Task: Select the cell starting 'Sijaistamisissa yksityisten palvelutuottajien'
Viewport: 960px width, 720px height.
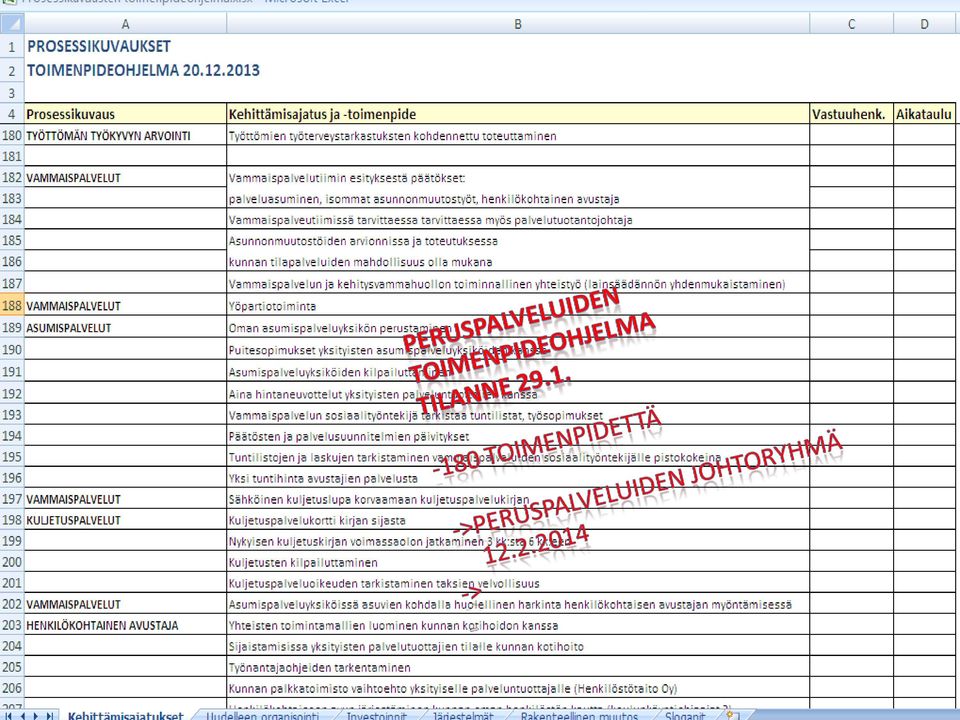Action: (x=518, y=646)
